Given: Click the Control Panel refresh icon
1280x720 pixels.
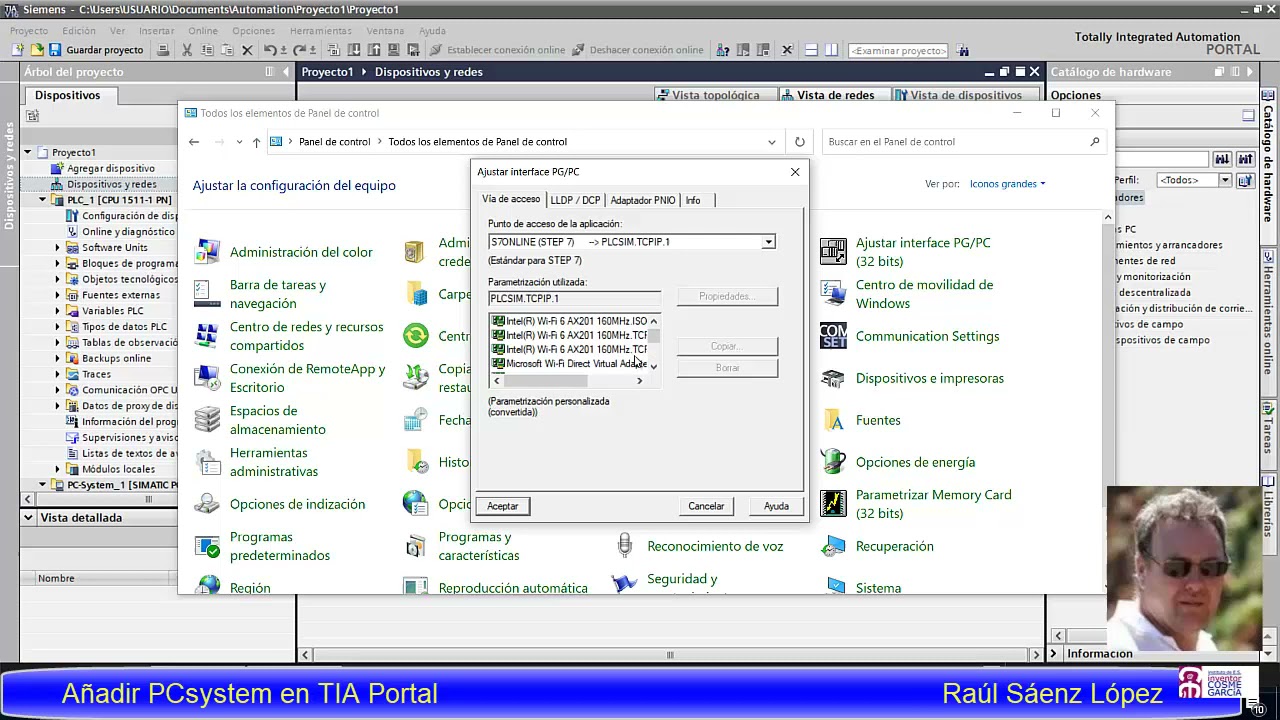Looking at the screenshot, I should pyautogui.click(x=799, y=142).
